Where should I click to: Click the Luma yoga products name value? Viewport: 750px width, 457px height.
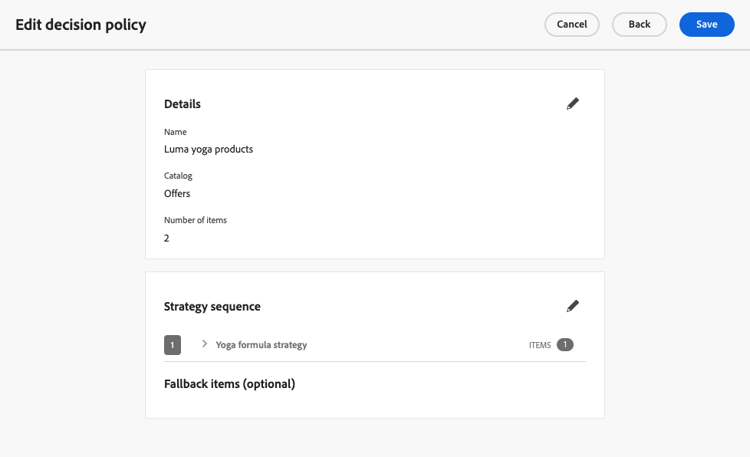tap(208, 149)
